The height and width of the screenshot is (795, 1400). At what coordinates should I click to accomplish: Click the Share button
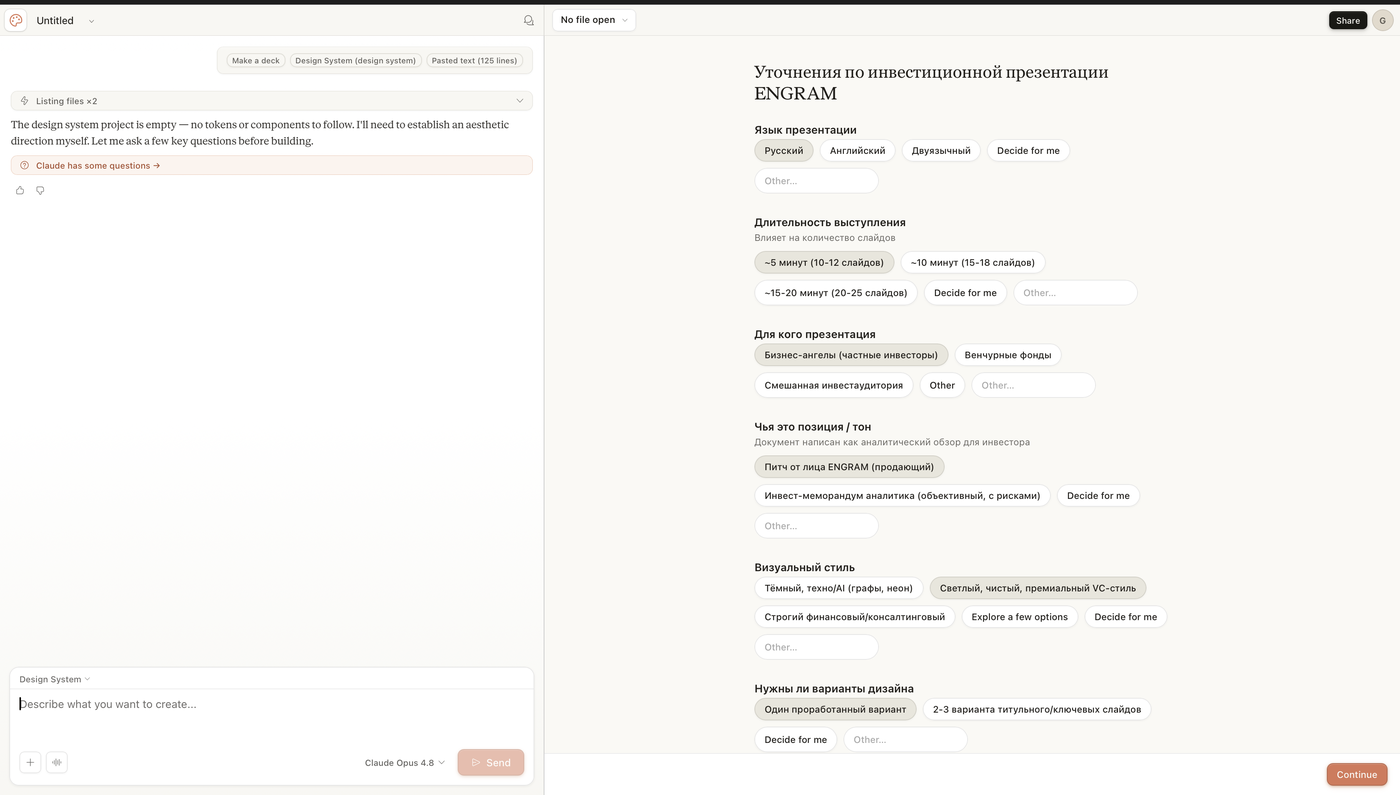click(1348, 20)
